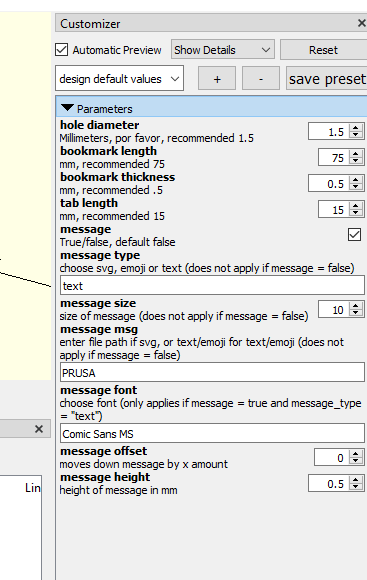Click the message type text field
The image size is (367, 580).
coord(212,286)
